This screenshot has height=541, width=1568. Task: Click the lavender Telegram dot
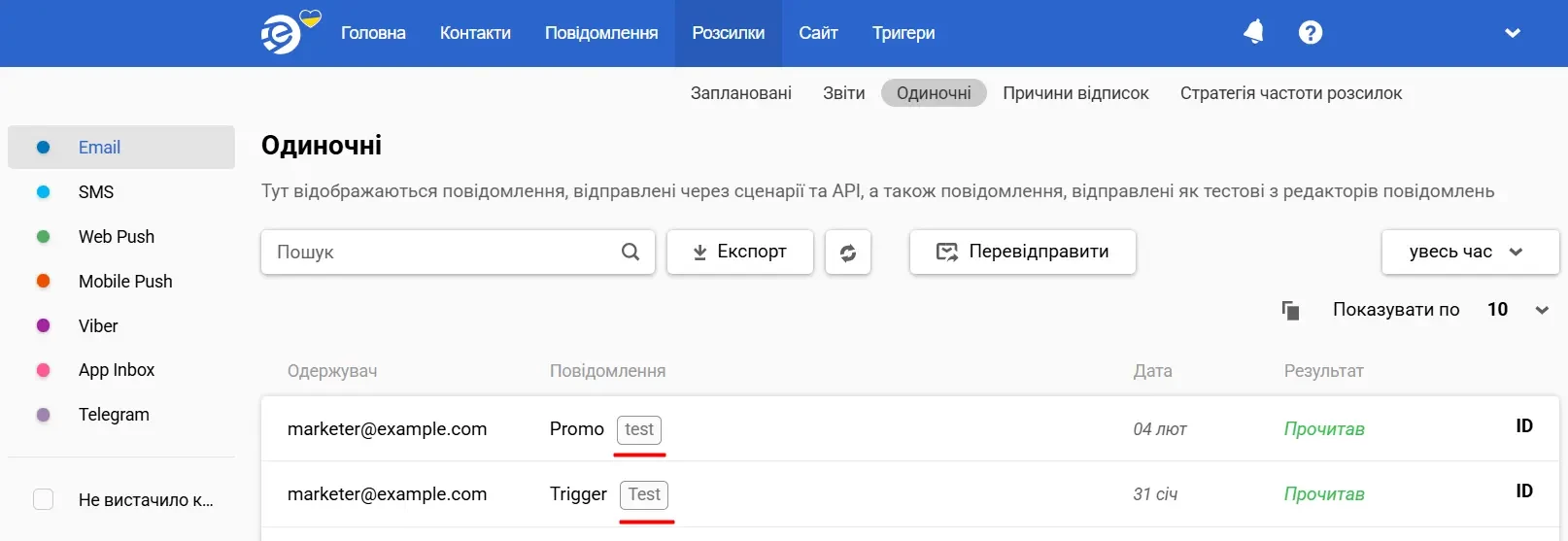click(x=43, y=415)
